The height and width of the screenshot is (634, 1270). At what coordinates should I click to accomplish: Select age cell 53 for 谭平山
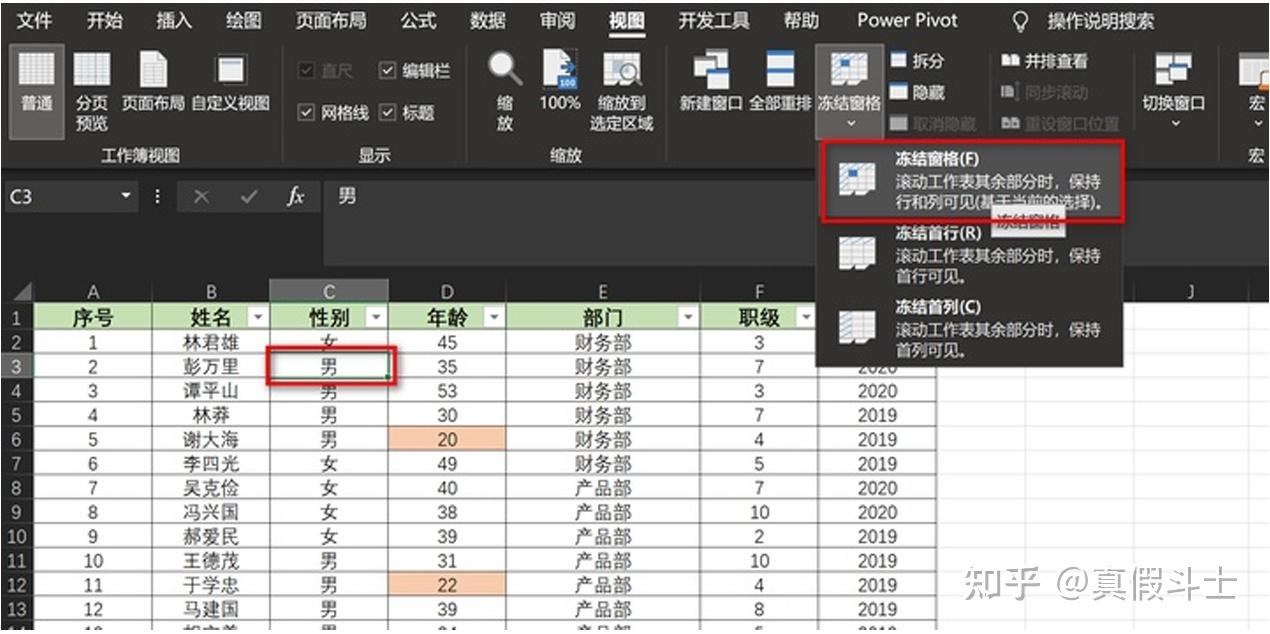click(x=447, y=391)
